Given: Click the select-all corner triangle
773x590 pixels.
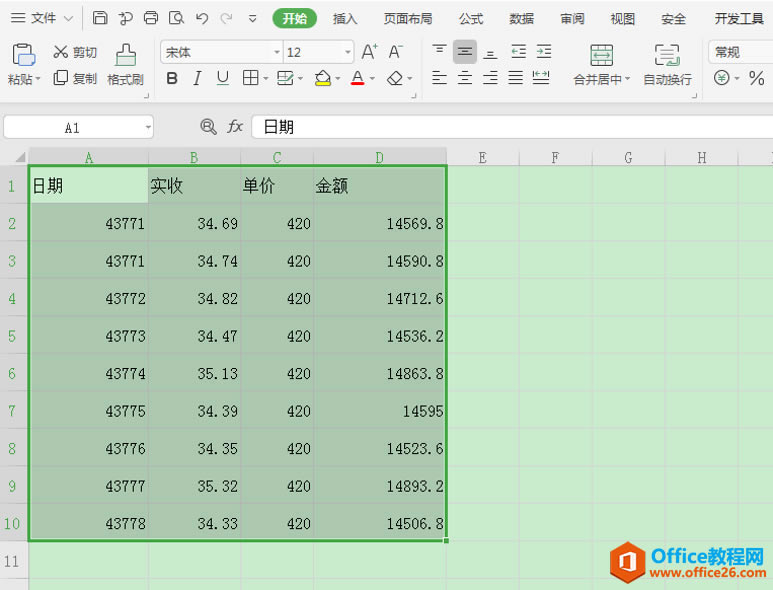Looking at the screenshot, I should [x=19, y=157].
